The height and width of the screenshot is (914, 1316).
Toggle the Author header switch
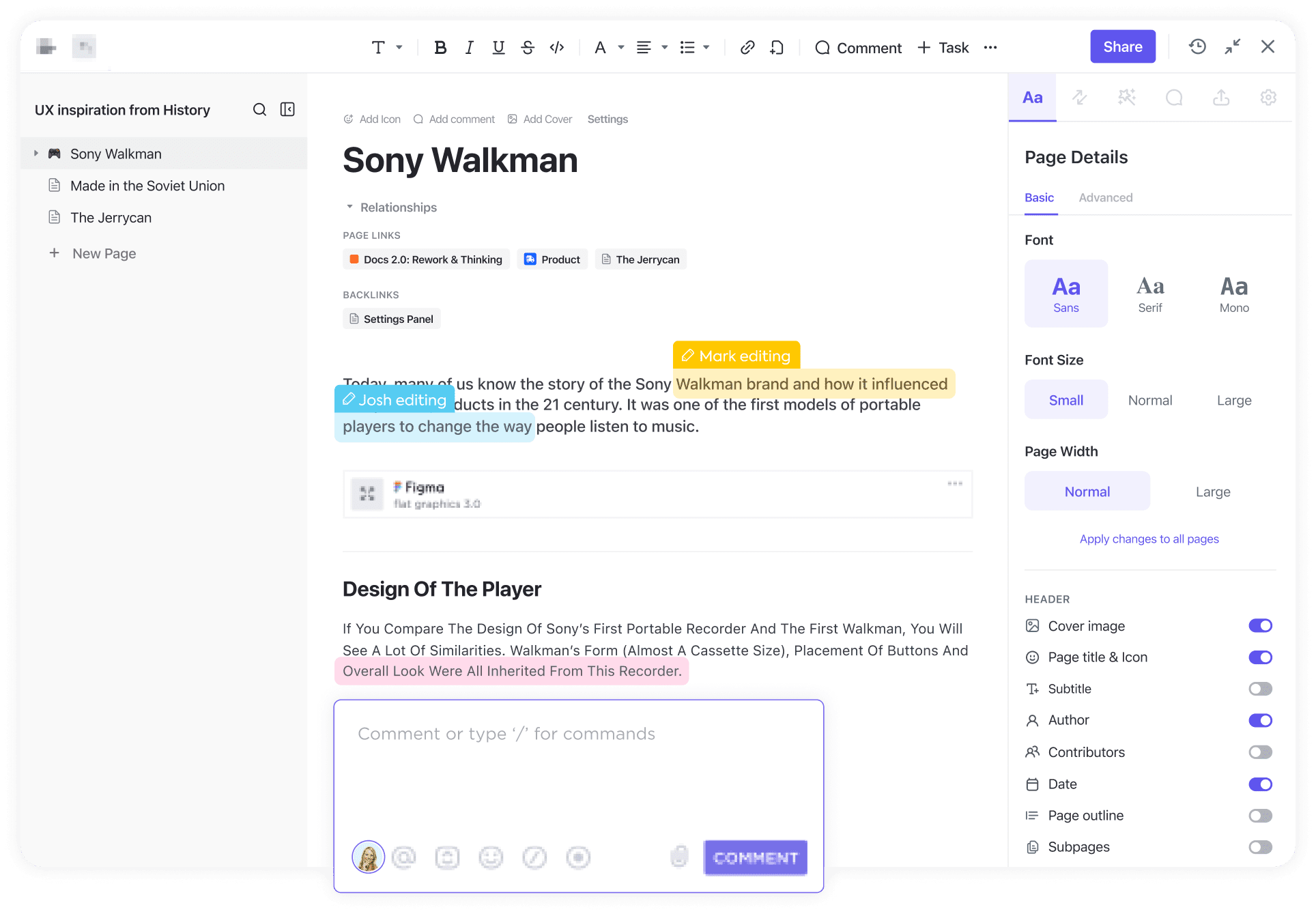pos(1261,720)
